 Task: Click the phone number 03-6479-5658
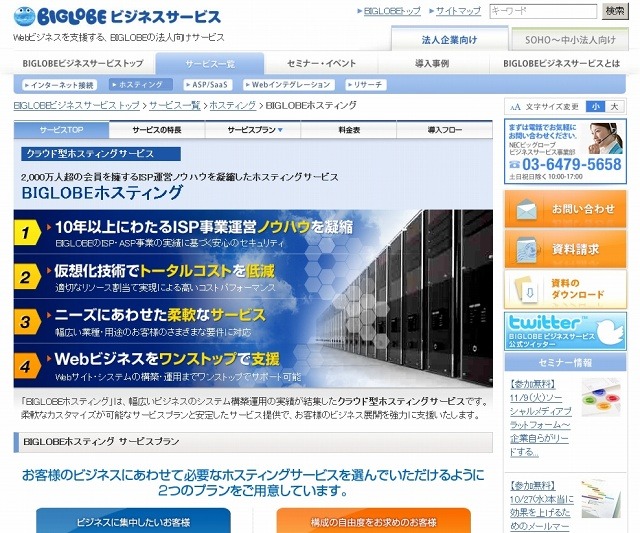571,164
